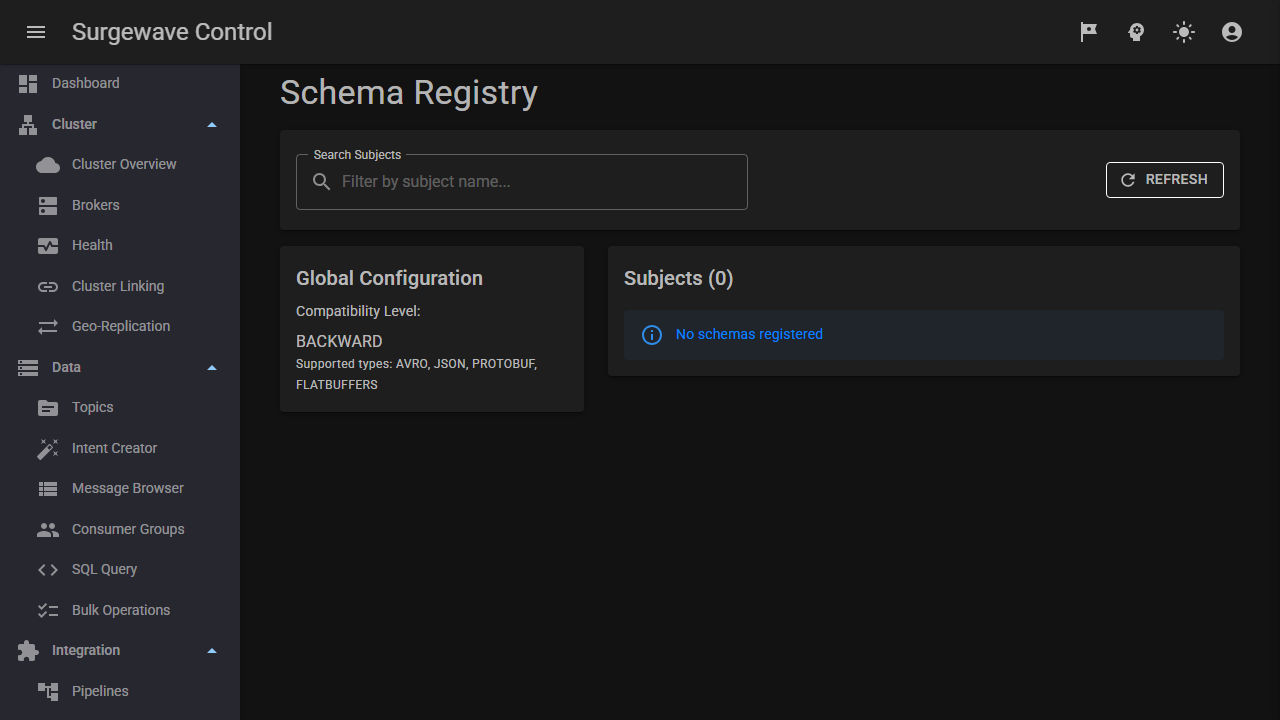Image resolution: width=1280 pixels, height=720 pixels.
Task: Navigate to Brokers
Action: [x=120, y=205]
